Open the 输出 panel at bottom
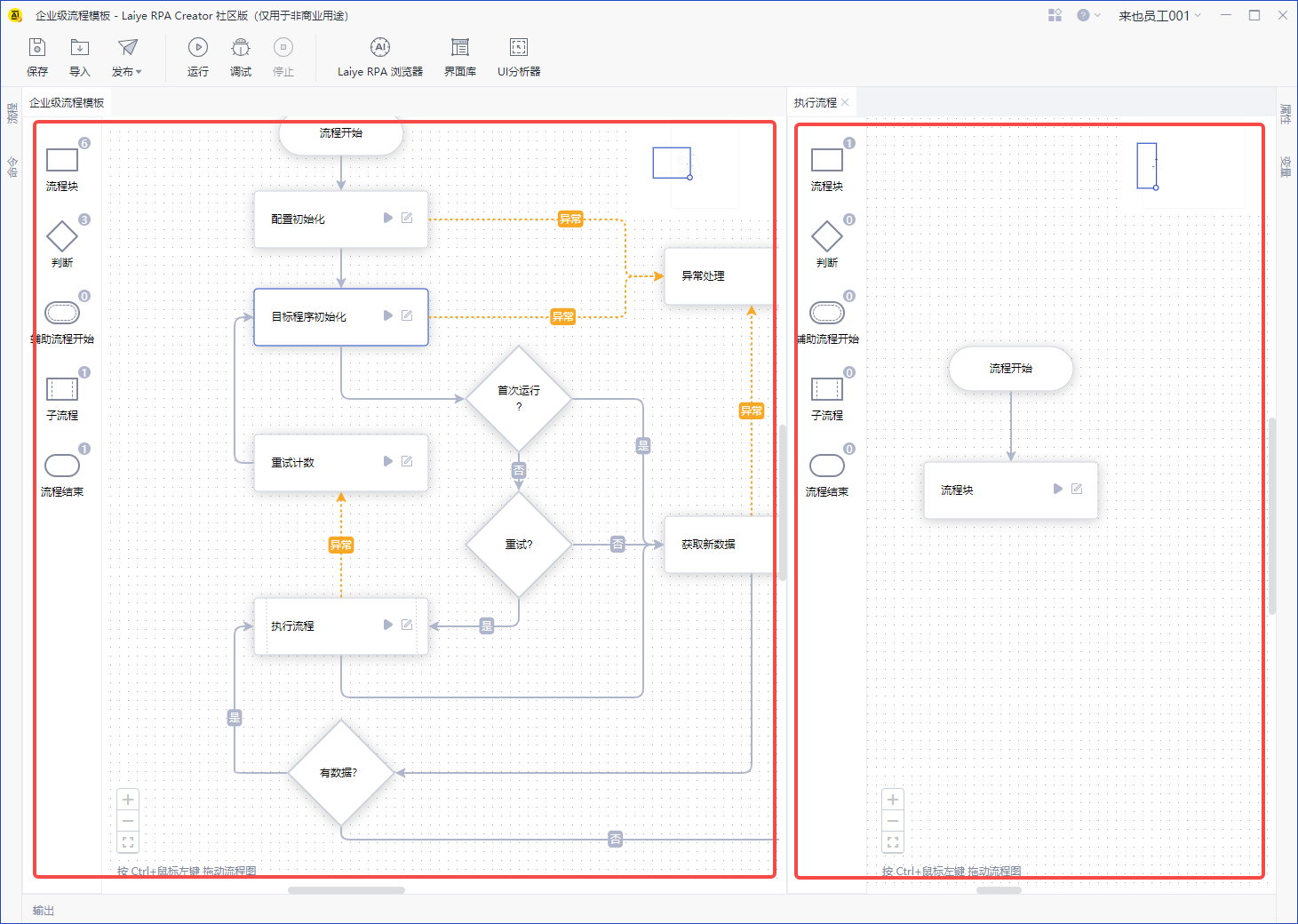The width and height of the screenshot is (1298, 924). tap(44, 911)
